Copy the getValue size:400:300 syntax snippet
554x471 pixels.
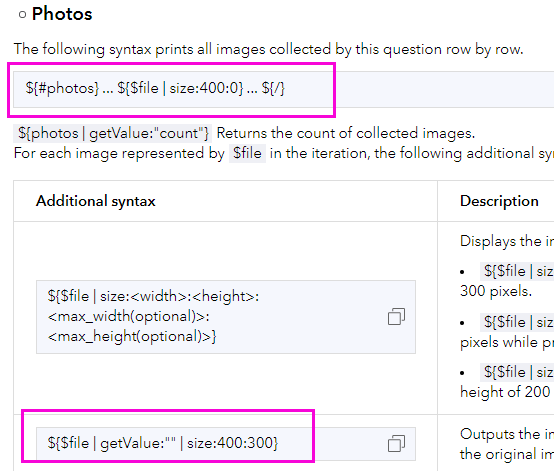coord(396,443)
